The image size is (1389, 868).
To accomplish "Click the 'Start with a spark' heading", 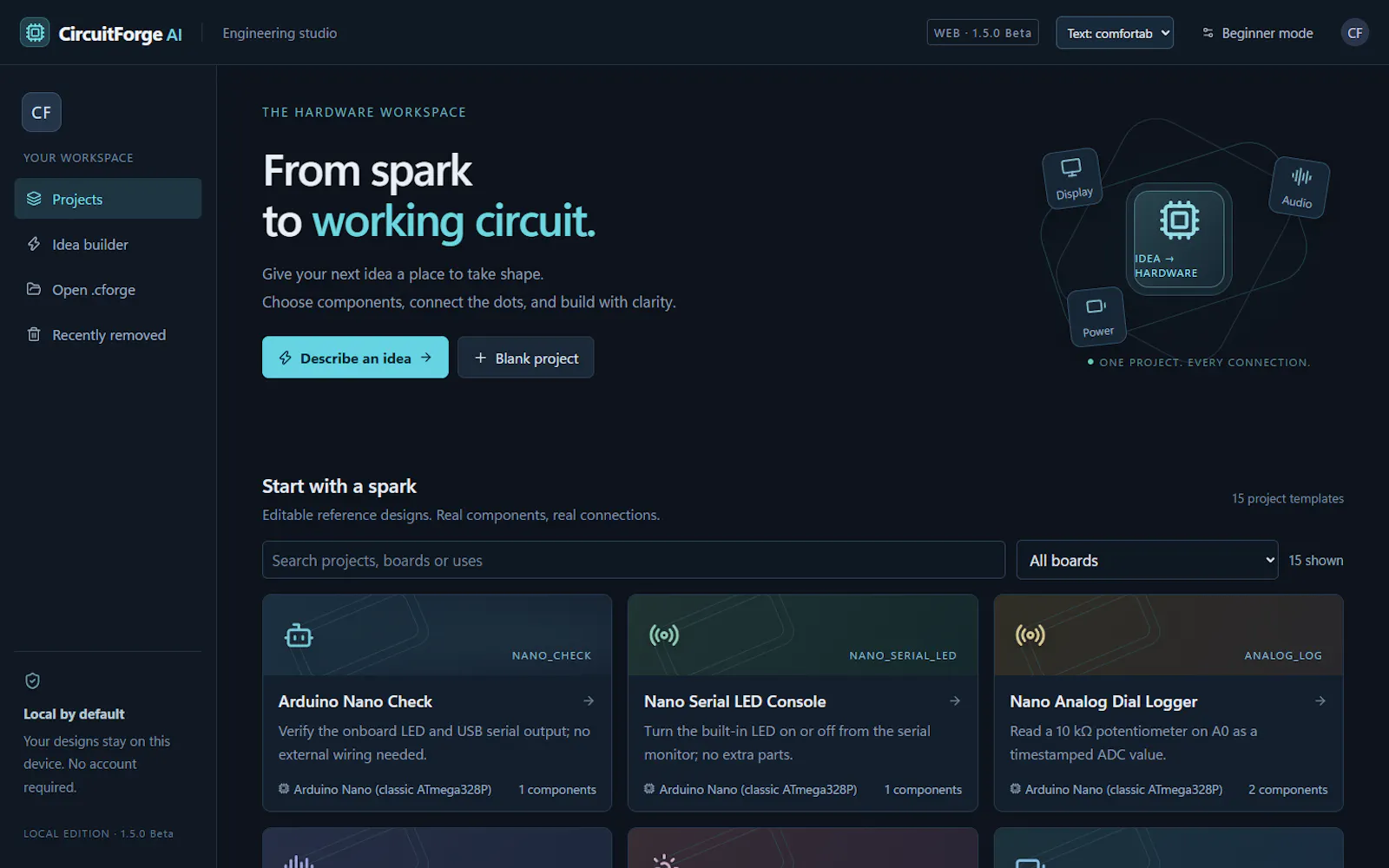I will (339, 486).
